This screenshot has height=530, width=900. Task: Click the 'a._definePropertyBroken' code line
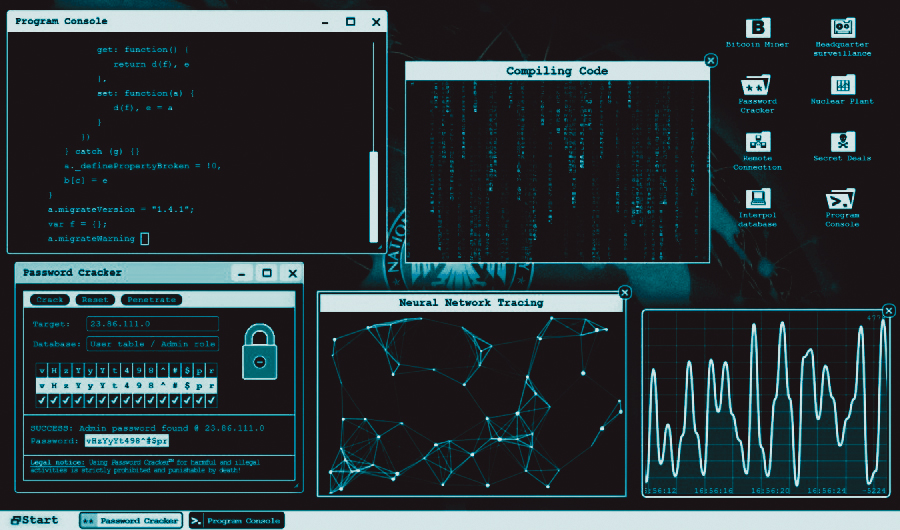click(142, 166)
